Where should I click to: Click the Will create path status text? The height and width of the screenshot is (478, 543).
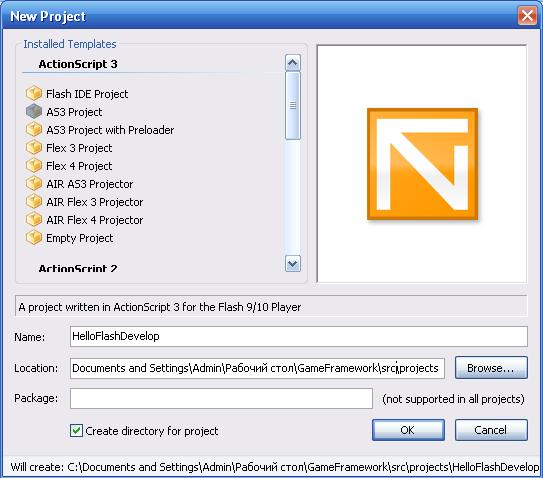click(274, 467)
